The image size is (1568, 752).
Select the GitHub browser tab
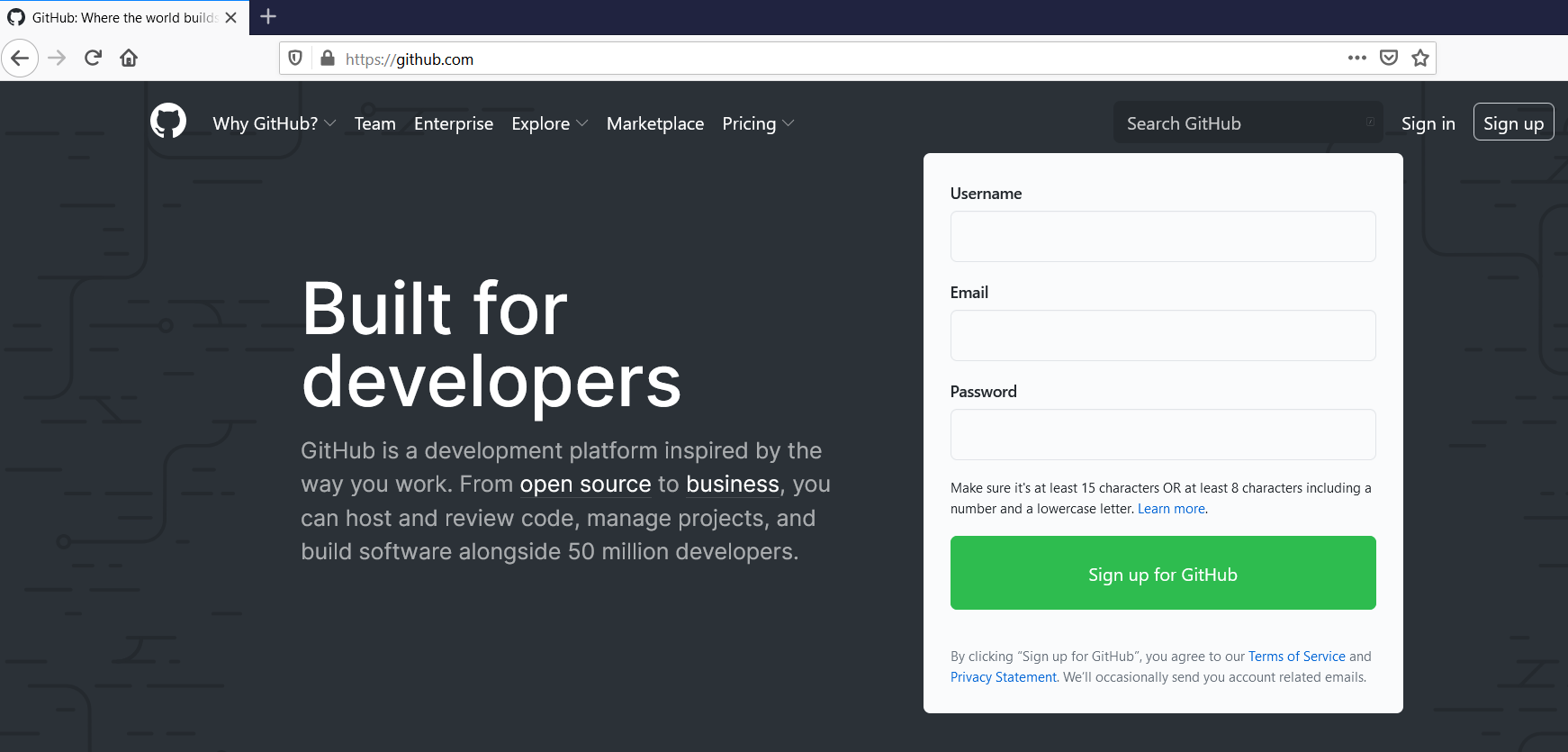pyautogui.click(x=124, y=17)
